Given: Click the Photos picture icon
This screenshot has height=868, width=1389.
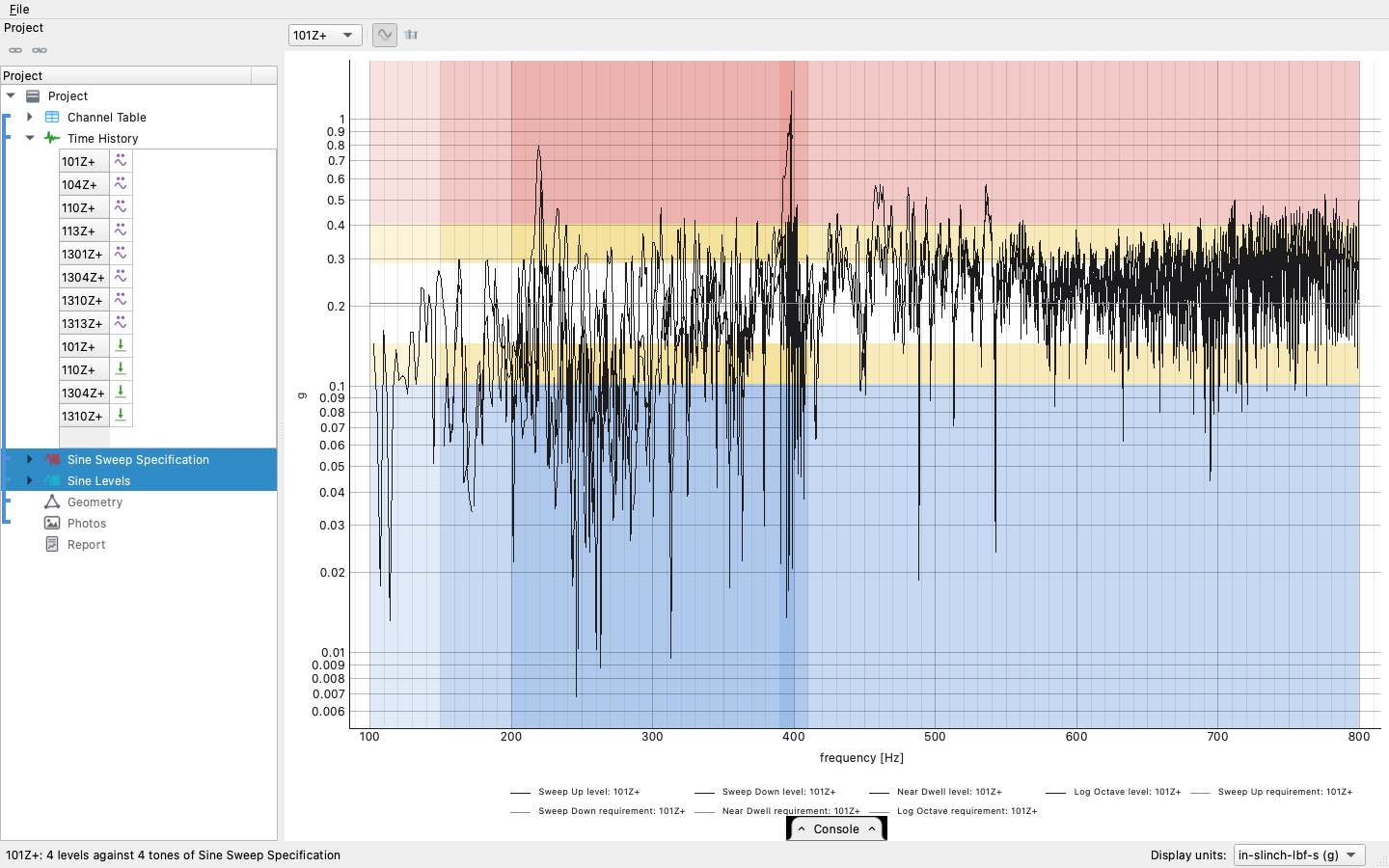Looking at the screenshot, I should 52,524.
